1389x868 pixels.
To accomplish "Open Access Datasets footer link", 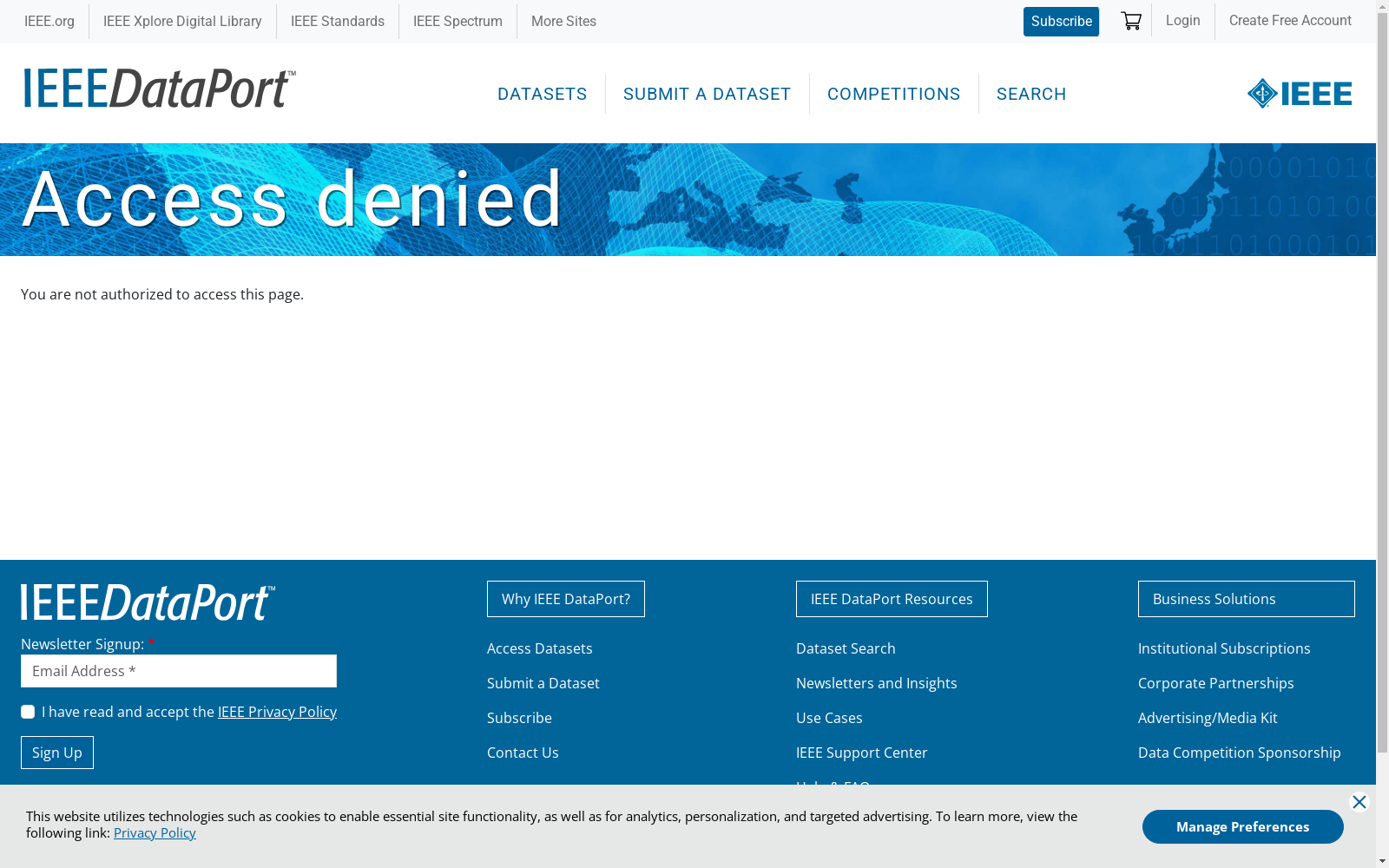I will 540,648.
